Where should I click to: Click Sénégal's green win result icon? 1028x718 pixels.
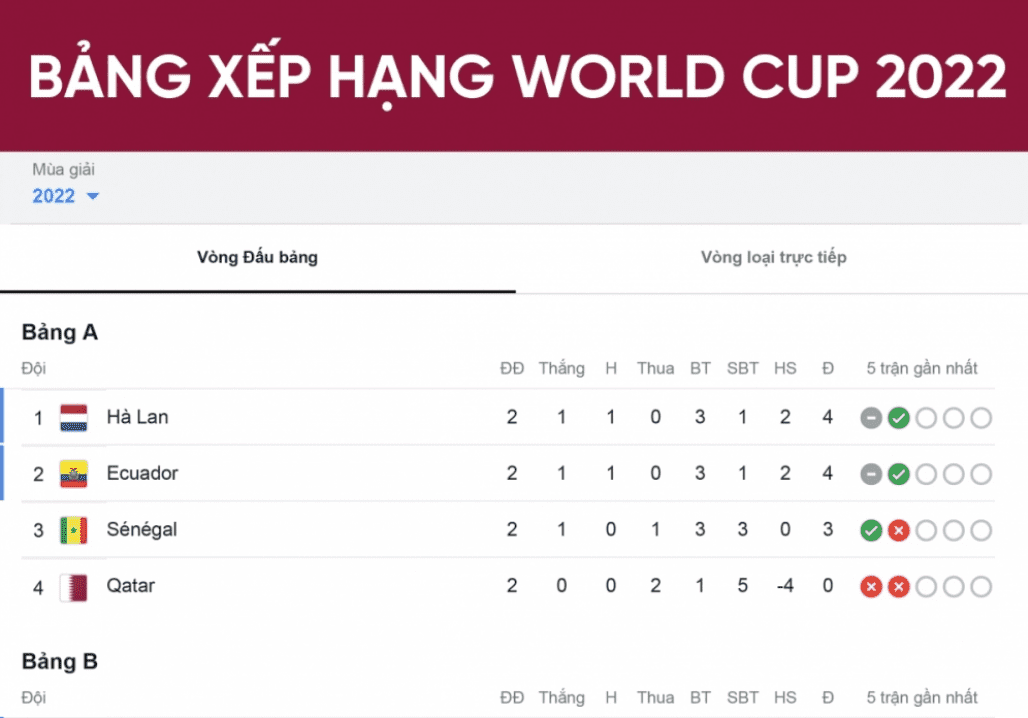[871, 530]
